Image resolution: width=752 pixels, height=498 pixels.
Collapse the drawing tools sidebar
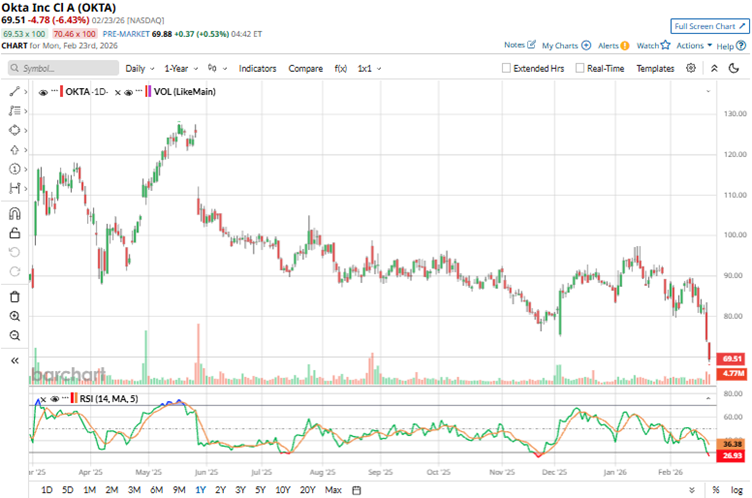(15, 361)
